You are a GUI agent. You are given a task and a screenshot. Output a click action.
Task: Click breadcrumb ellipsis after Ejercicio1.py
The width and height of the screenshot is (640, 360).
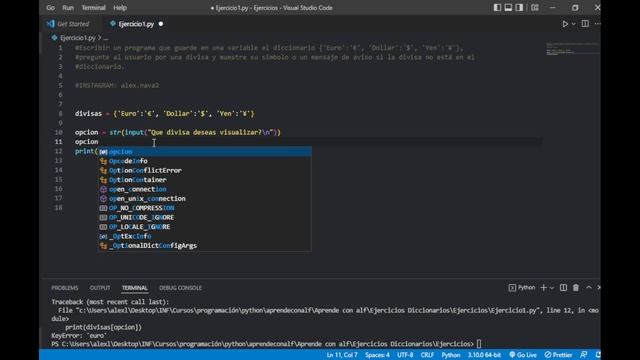pyautogui.click(x=106, y=38)
